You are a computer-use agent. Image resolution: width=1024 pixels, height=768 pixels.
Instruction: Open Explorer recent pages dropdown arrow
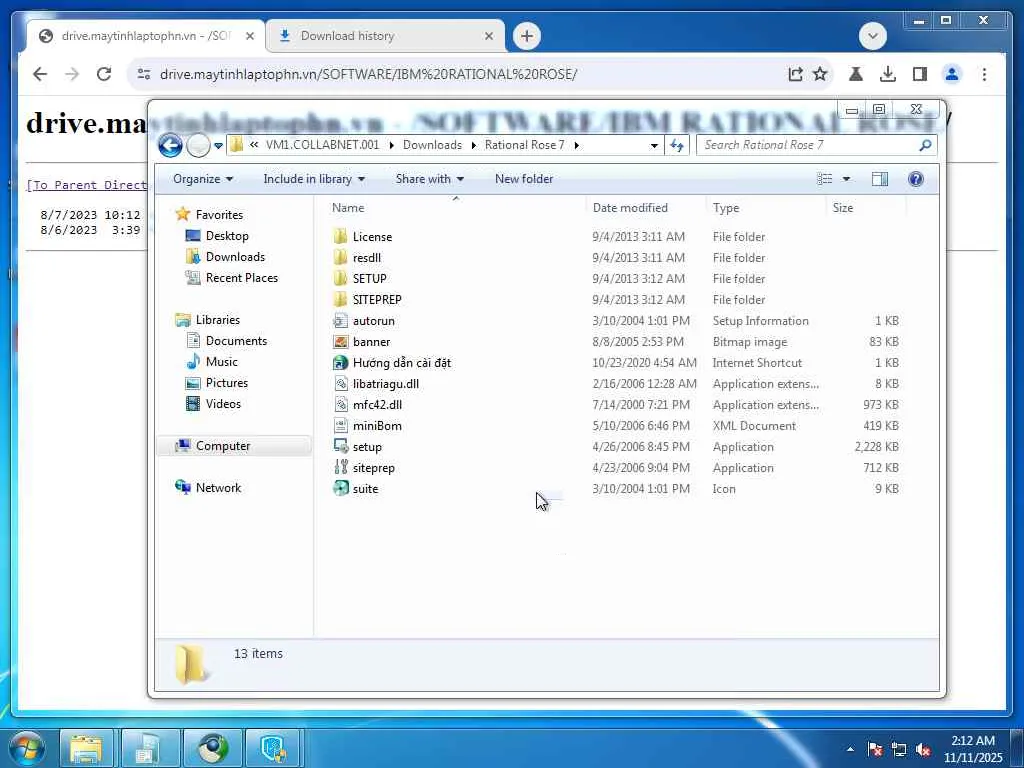click(x=218, y=146)
